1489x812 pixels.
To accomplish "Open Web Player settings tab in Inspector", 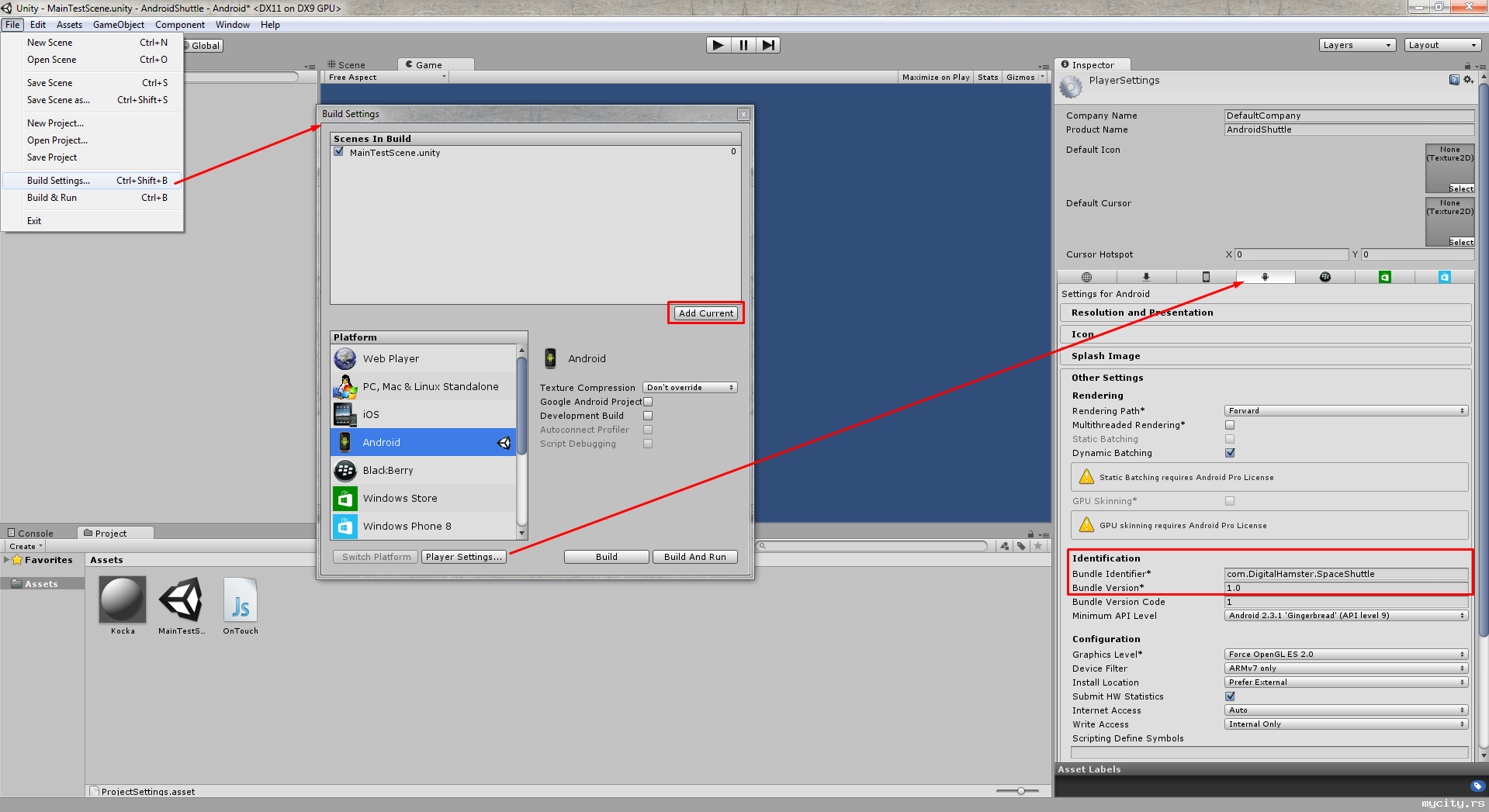I will point(1087,277).
